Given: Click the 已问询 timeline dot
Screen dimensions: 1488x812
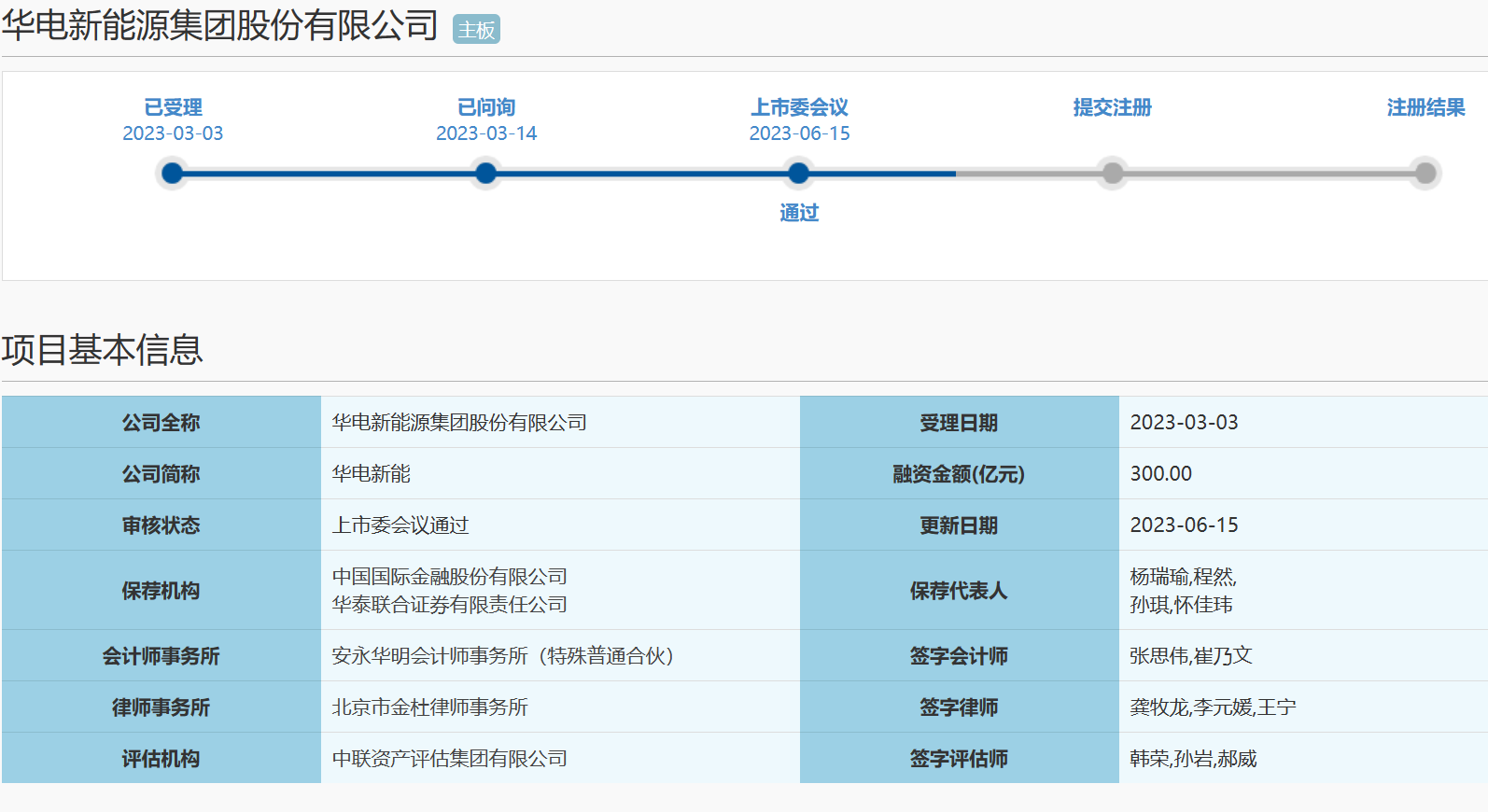Looking at the screenshot, I should point(485,173).
